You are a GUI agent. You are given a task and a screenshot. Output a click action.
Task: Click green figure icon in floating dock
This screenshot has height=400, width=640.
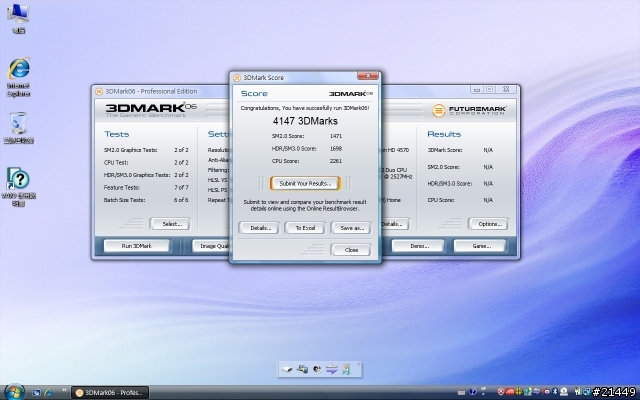346,369
